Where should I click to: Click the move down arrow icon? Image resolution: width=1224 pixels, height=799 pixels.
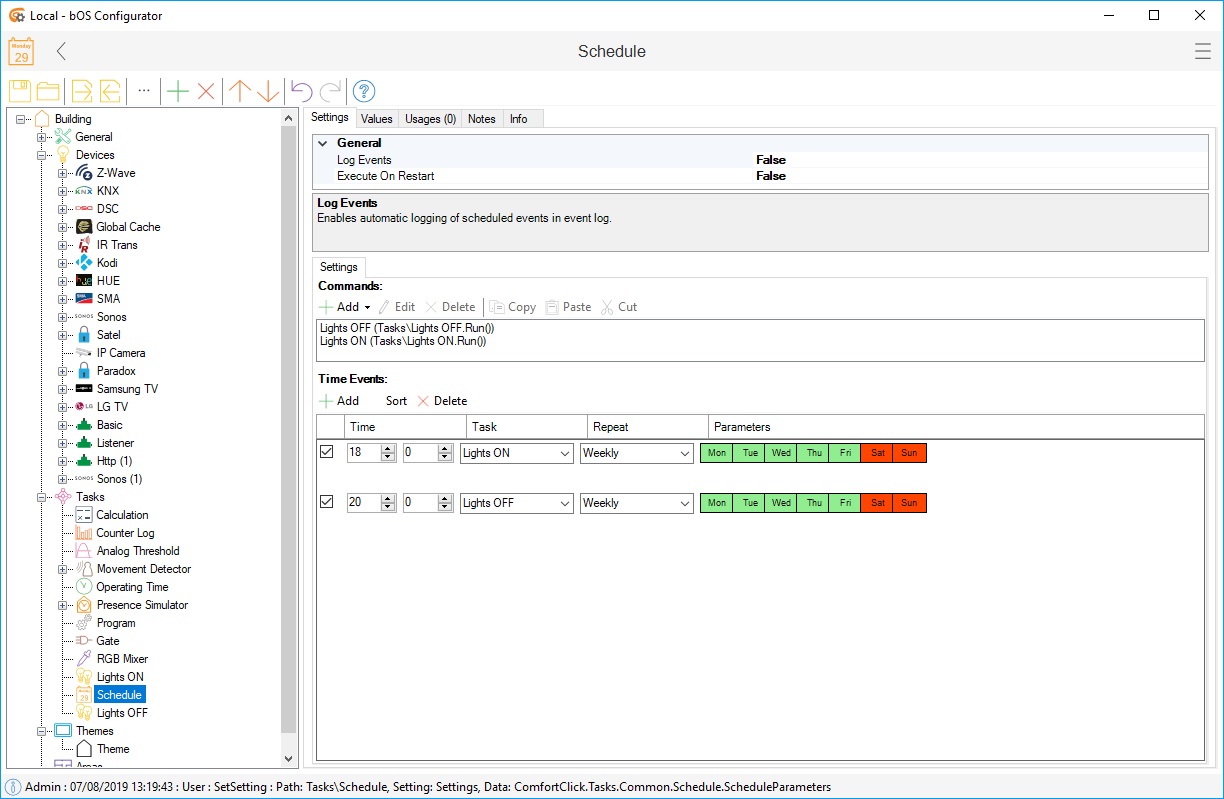(268, 91)
